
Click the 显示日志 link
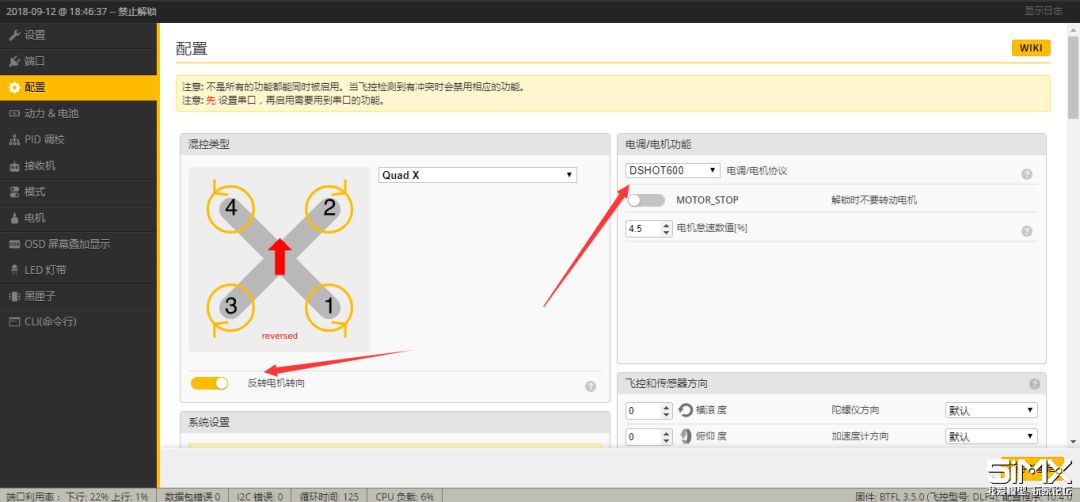(1043, 10)
